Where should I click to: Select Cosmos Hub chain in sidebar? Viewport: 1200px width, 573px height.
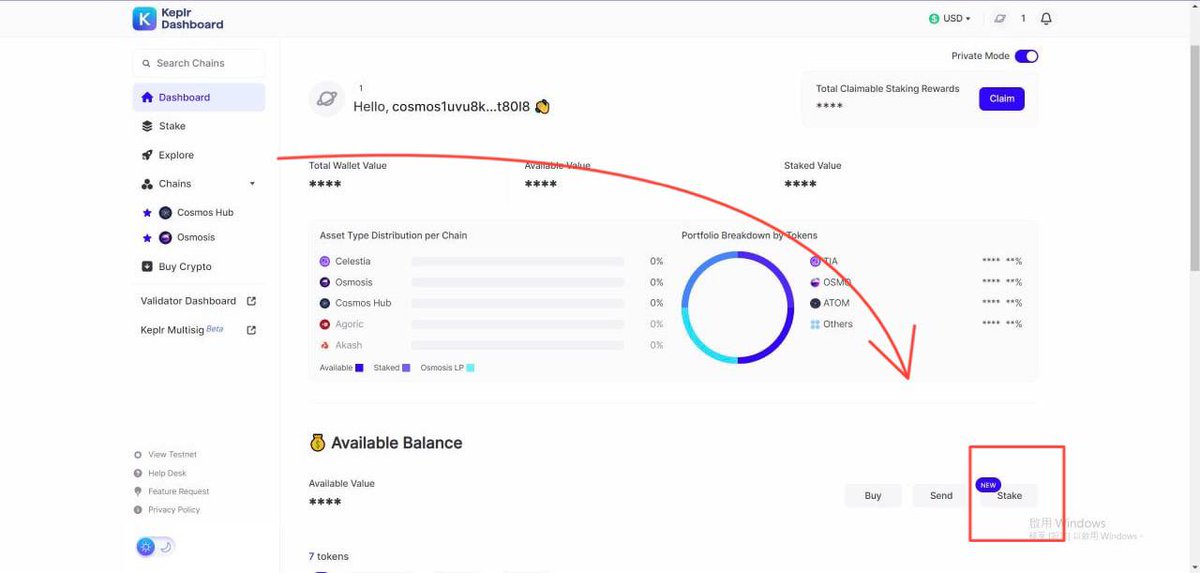(x=205, y=212)
